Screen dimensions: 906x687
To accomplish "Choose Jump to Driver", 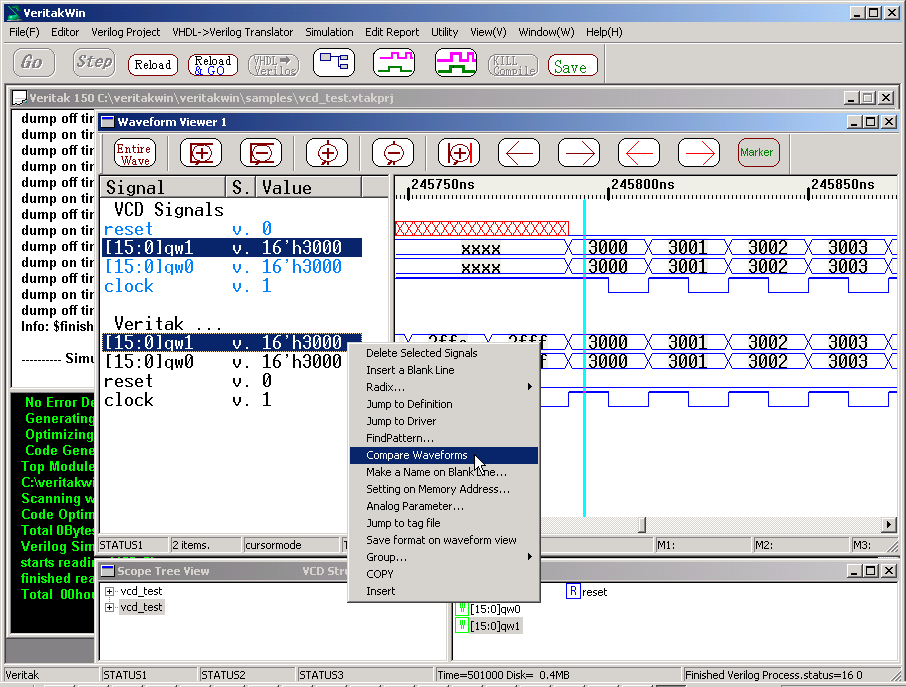I will click(444, 421).
